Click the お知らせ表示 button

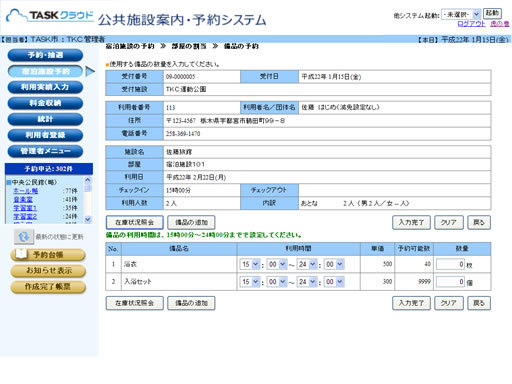pos(48,271)
